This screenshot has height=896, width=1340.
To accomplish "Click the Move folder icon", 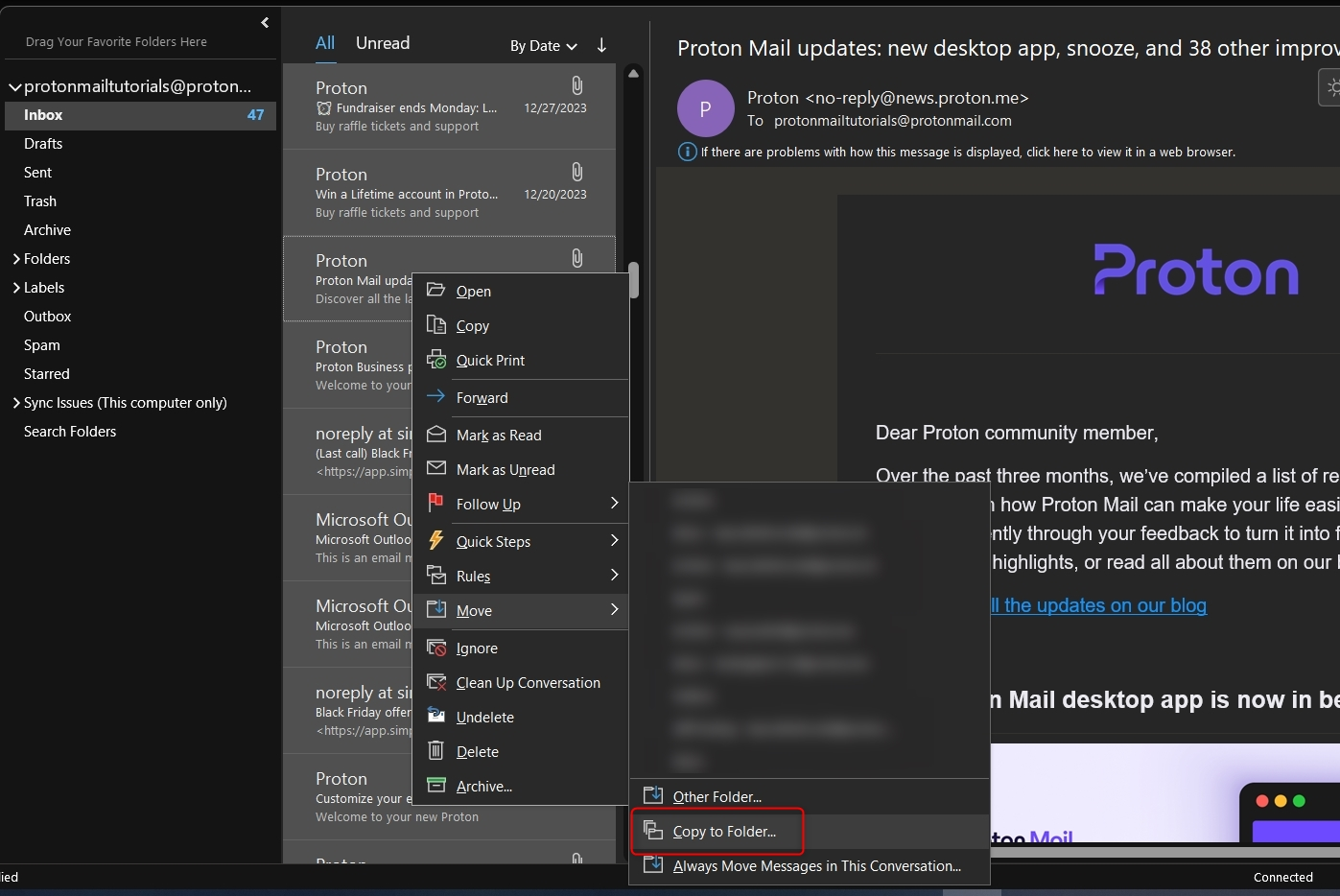I will 435,609.
